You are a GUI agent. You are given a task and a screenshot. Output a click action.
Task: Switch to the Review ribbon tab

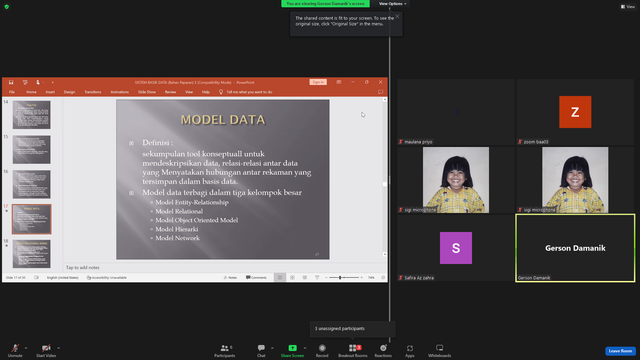coord(170,92)
